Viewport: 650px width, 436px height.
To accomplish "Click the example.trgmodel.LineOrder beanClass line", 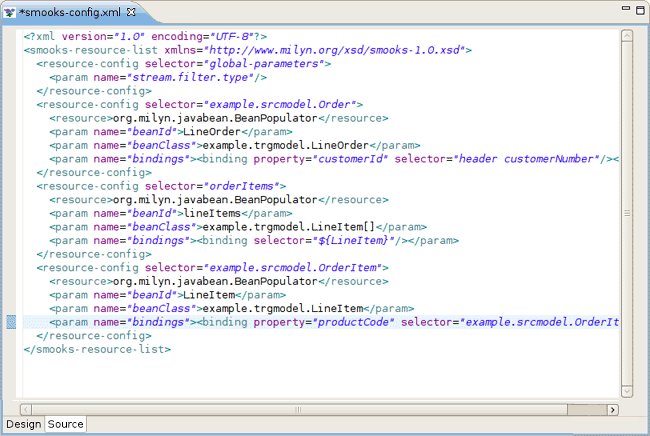I will point(235,145).
